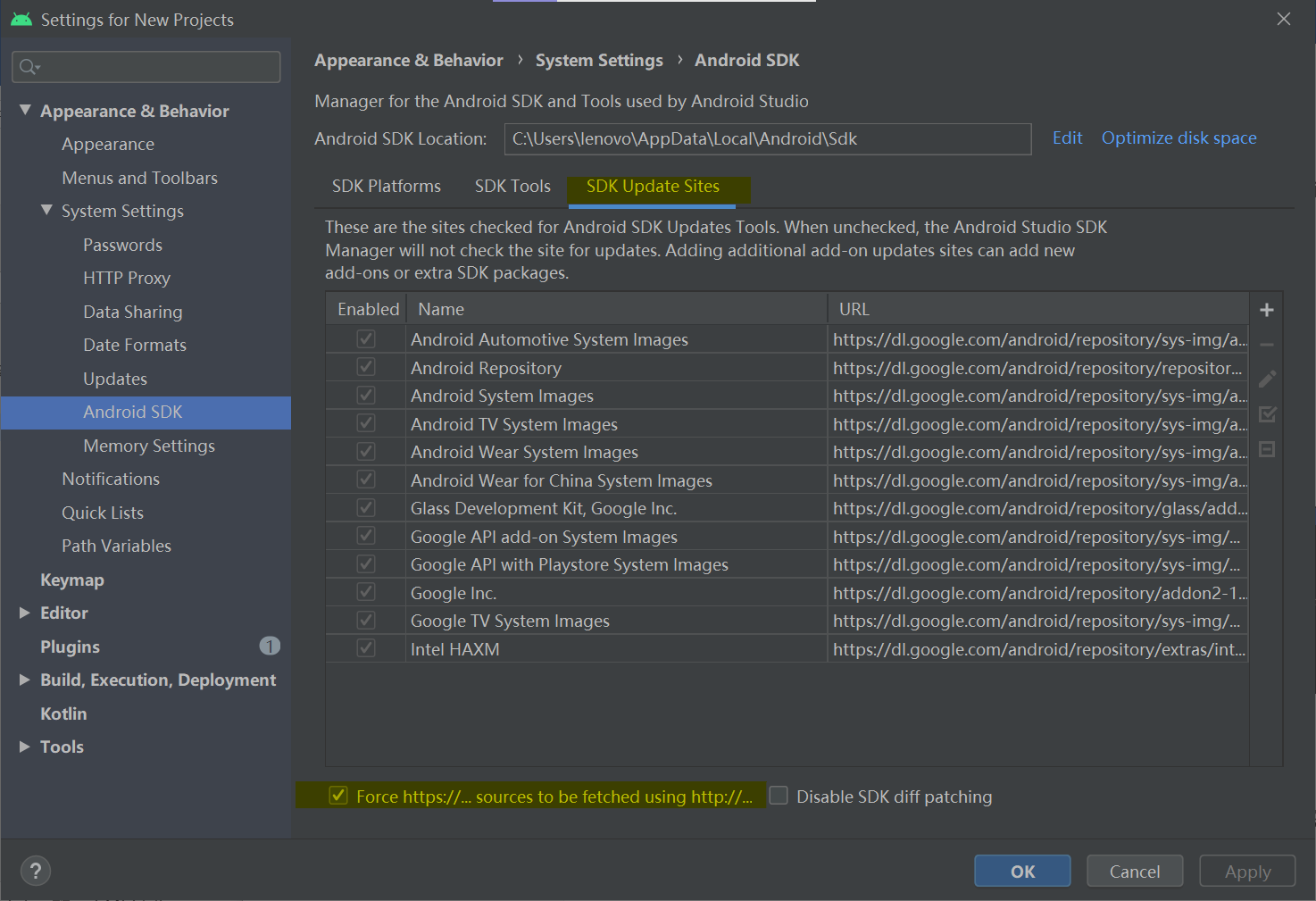Image resolution: width=1316 pixels, height=901 pixels.
Task: Open Plugins settings page
Action: (x=70, y=647)
